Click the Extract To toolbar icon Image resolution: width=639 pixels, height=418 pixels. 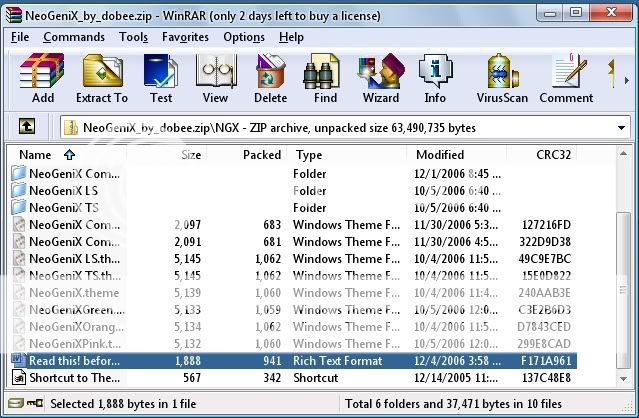click(x=102, y=78)
